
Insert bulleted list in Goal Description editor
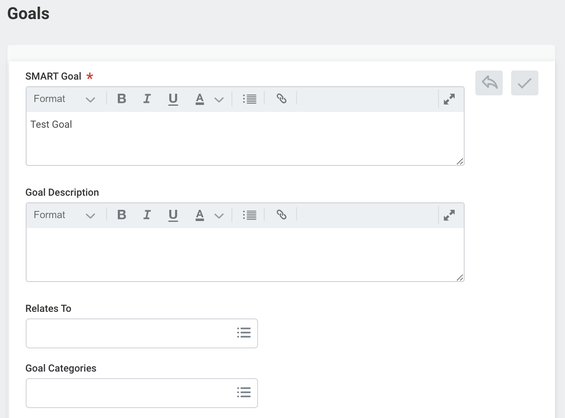tap(249, 215)
